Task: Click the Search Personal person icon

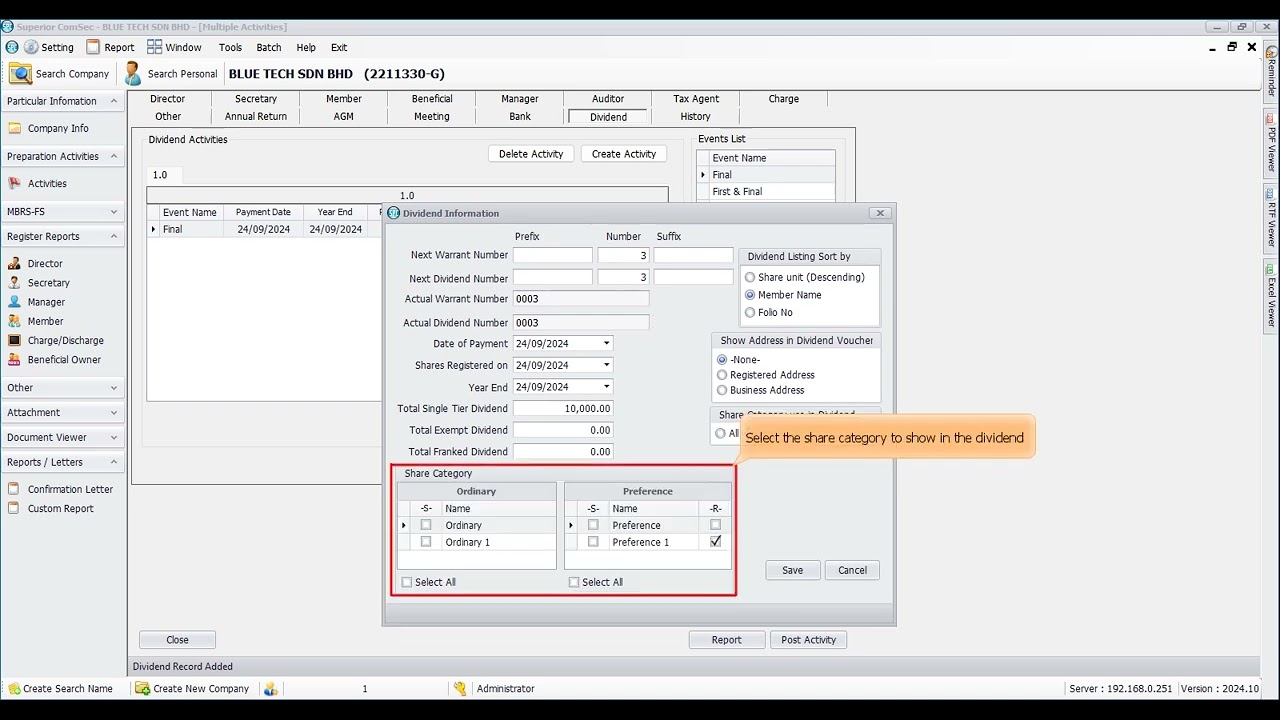Action: pyautogui.click(x=133, y=73)
